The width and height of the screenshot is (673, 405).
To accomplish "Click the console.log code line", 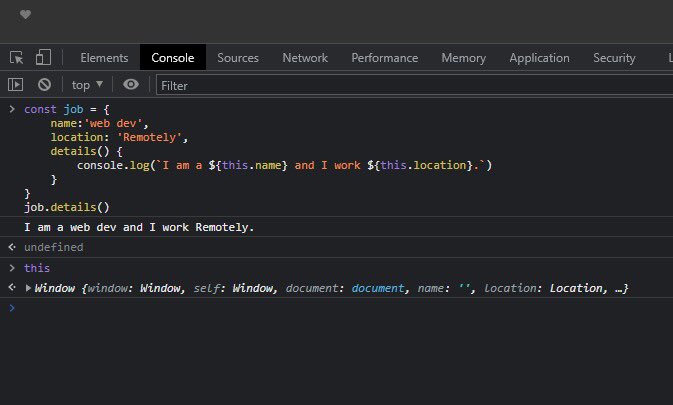I will tap(285, 165).
